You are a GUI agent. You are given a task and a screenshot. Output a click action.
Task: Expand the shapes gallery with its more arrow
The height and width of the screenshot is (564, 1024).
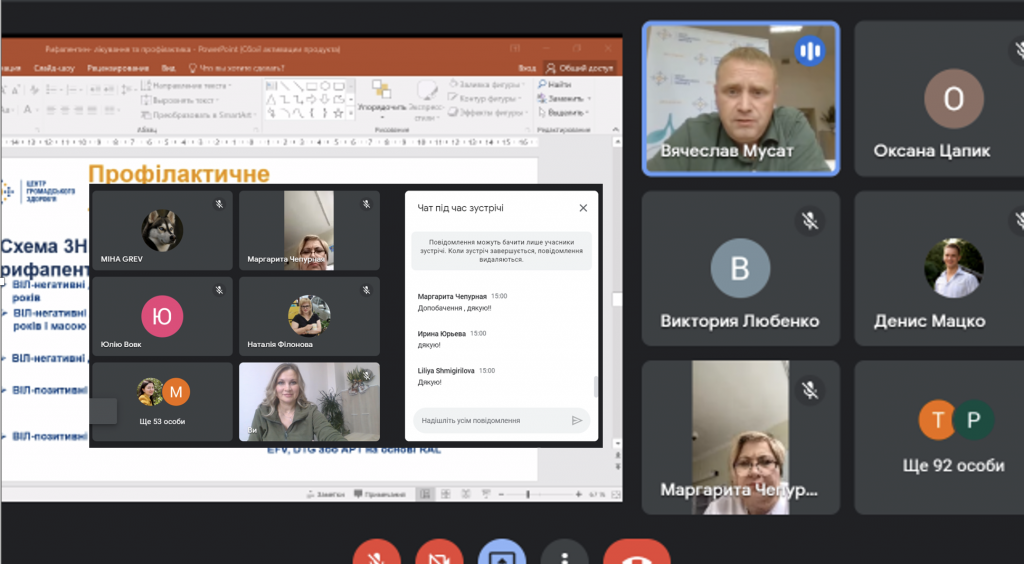(x=351, y=114)
